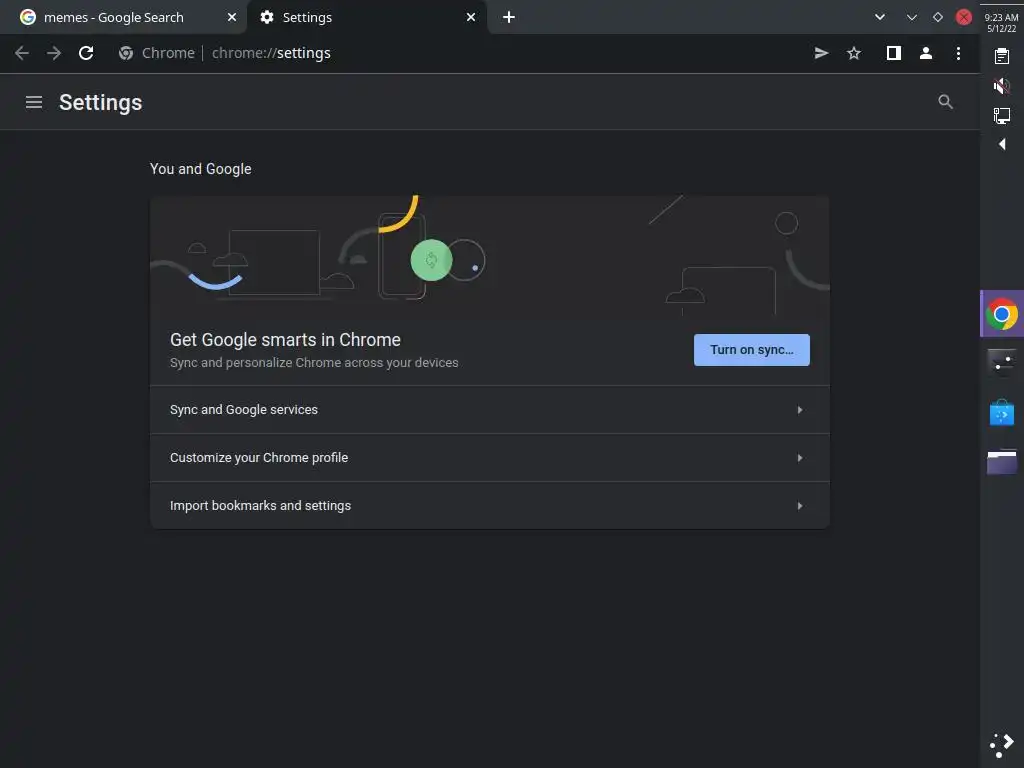This screenshot has height=768, width=1024.
Task: Share this page via send icon
Action: 822,53
